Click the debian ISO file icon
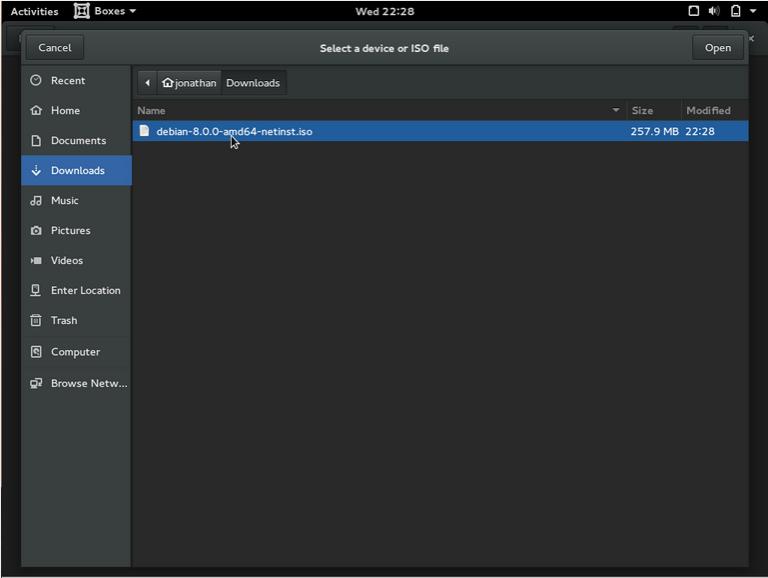 tap(144, 131)
